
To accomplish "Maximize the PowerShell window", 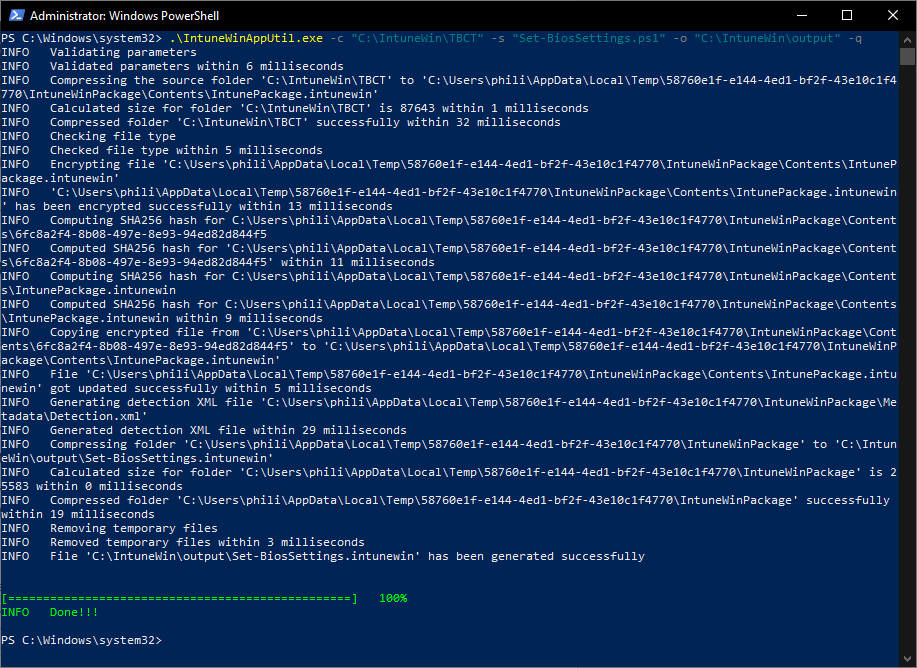I will point(847,15).
